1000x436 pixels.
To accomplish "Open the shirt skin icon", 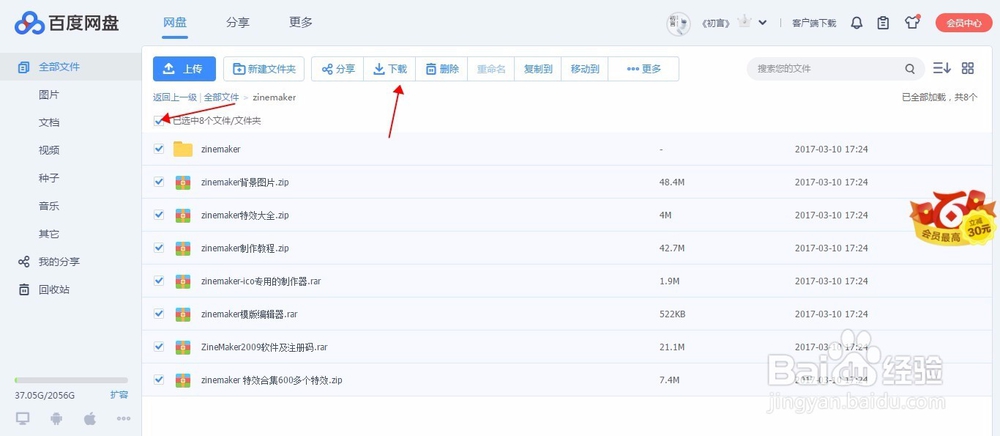I will coord(912,22).
